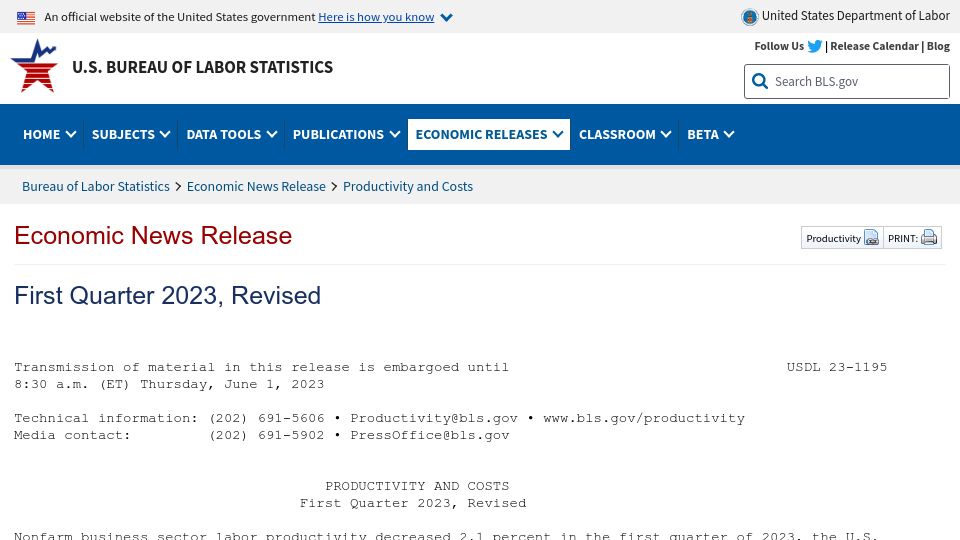Click the Productivity button label
This screenshot has height=540, width=960.
click(x=833, y=238)
